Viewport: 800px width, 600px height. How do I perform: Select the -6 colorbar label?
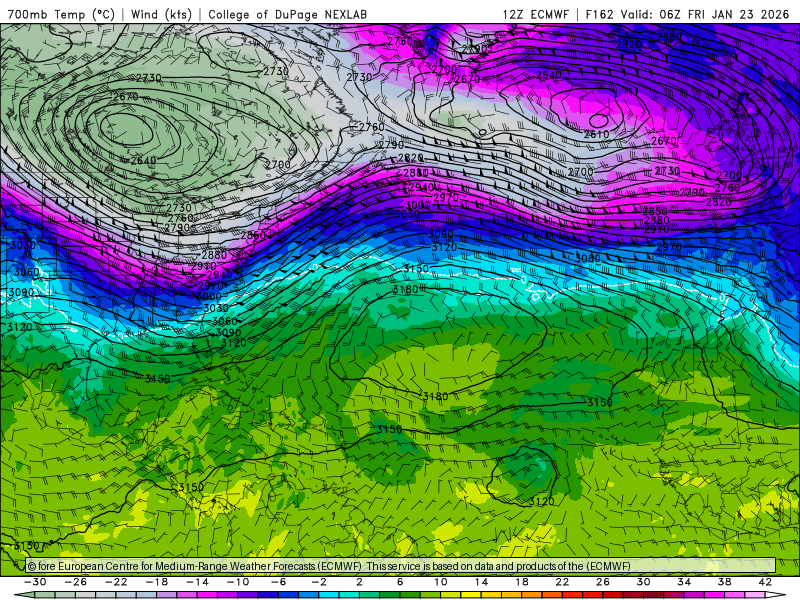click(x=279, y=582)
